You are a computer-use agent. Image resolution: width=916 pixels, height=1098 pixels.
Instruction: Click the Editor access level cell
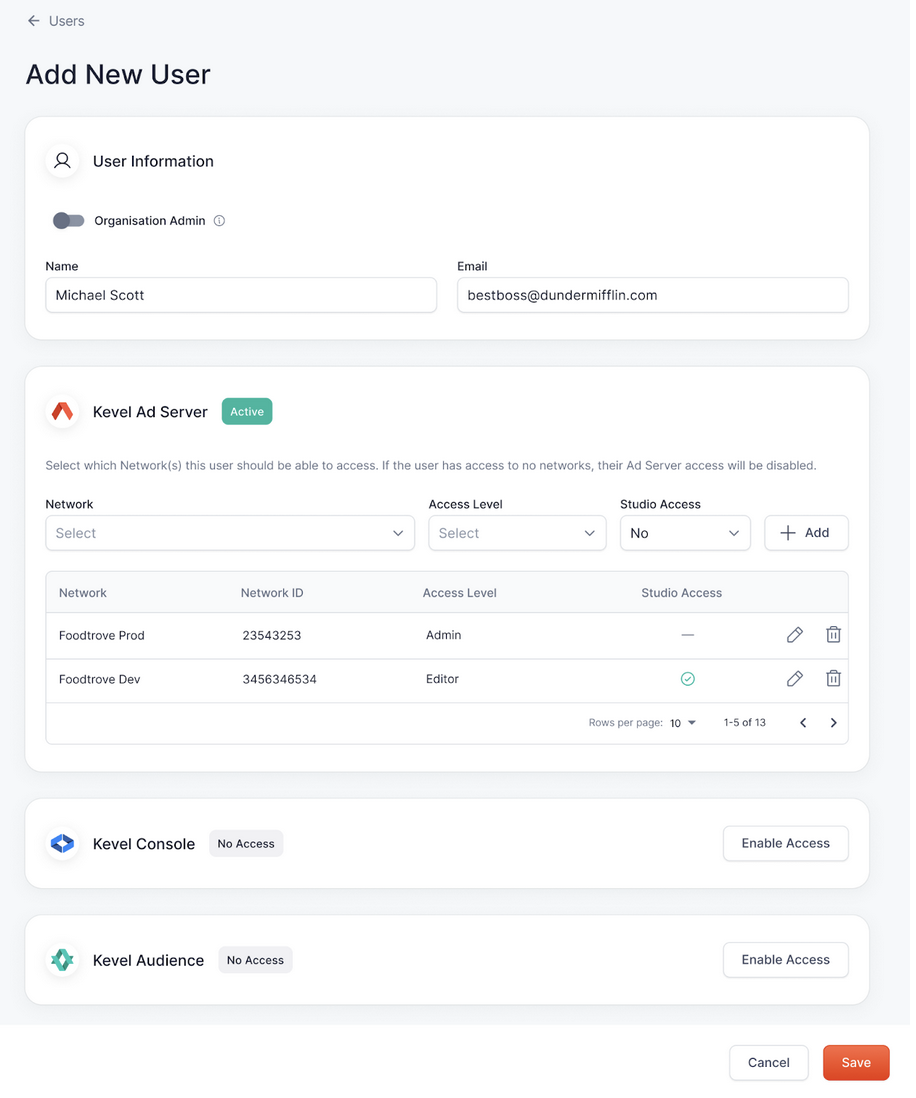(x=442, y=679)
